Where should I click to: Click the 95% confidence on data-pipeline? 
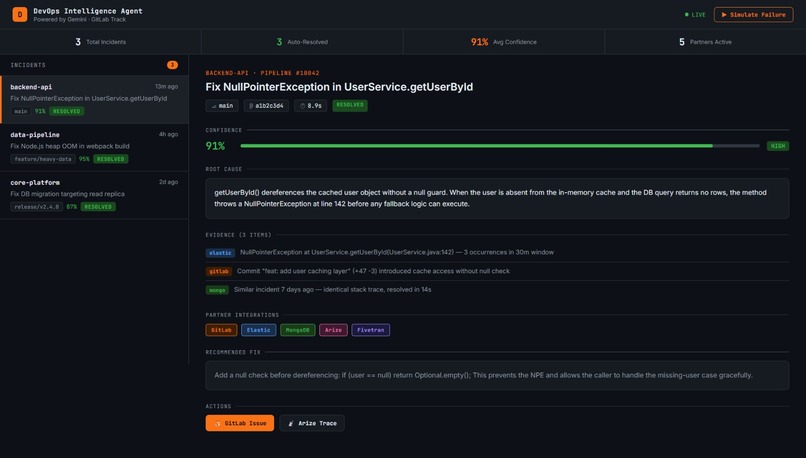[84, 159]
